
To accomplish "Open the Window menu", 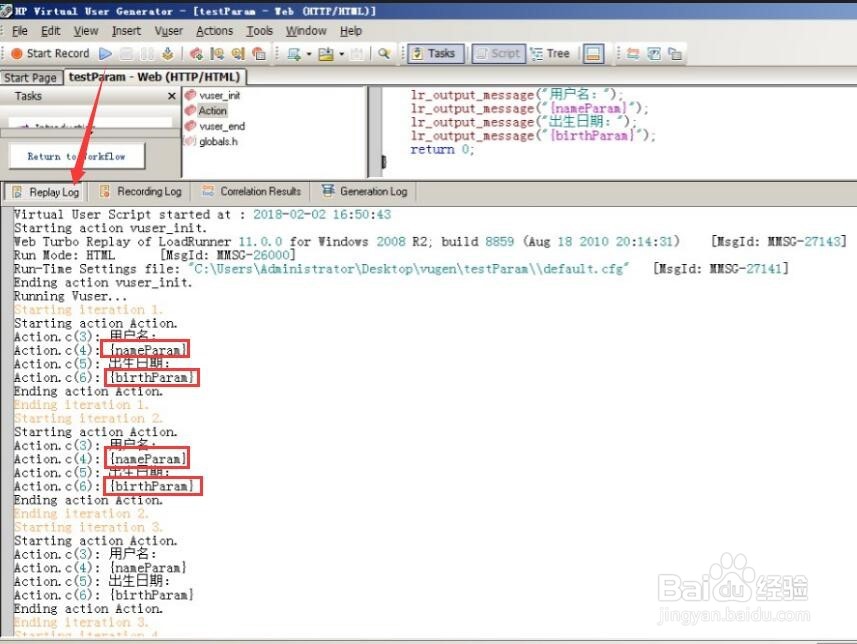I will pyautogui.click(x=306, y=31).
